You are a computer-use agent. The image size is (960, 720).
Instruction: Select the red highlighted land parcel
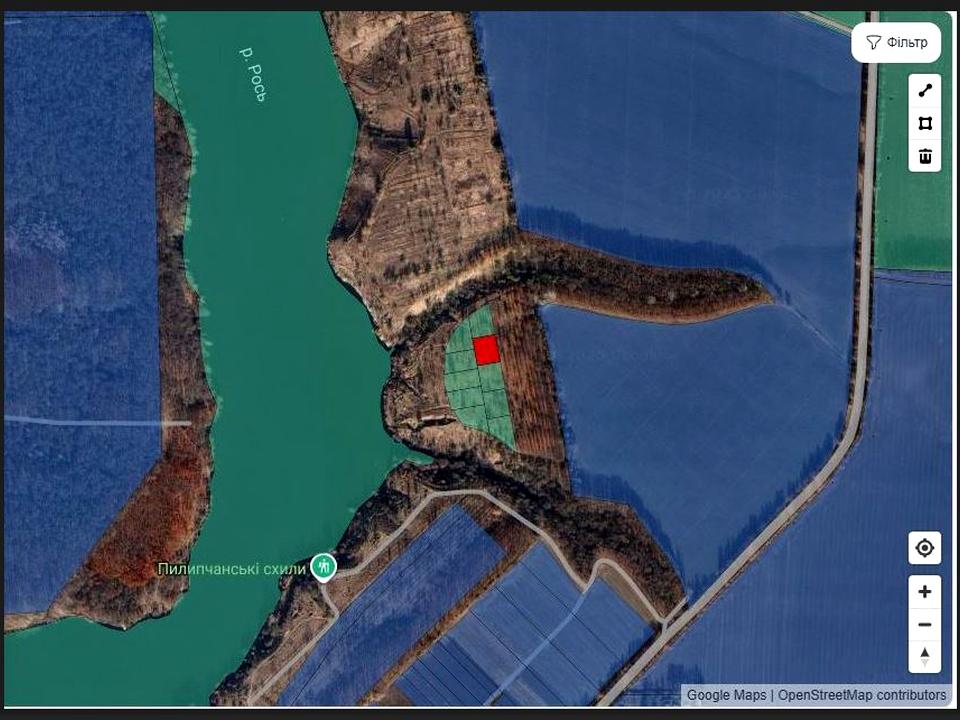[486, 350]
